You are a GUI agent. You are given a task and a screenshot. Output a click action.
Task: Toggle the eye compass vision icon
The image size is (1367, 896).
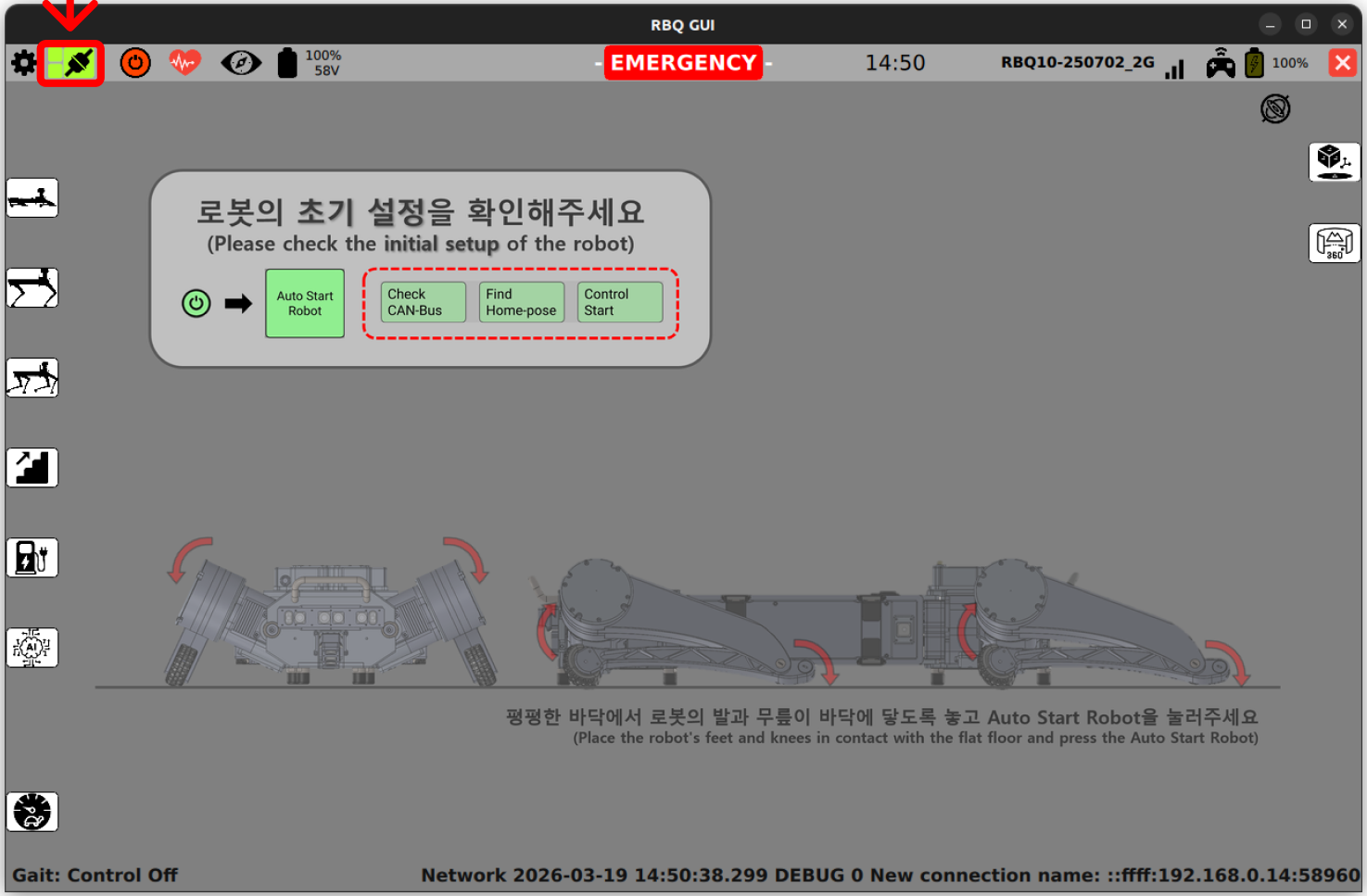(x=241, y=63)
